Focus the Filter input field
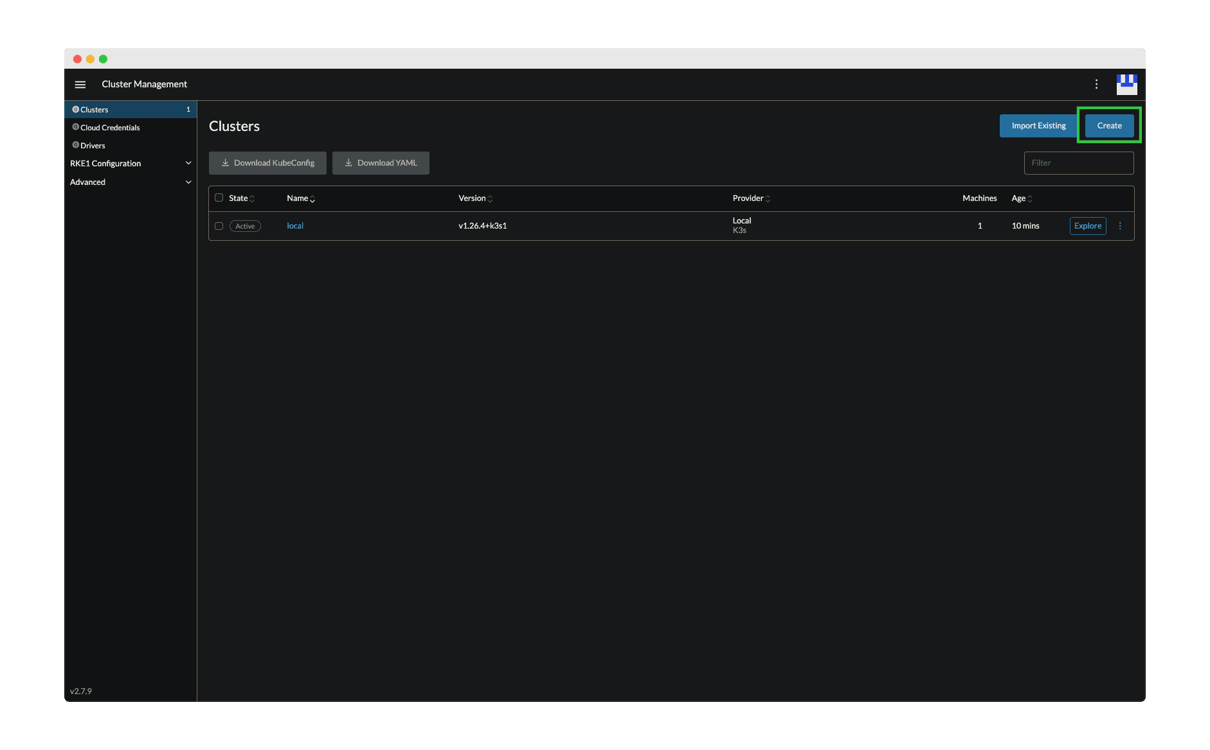 [1078, 163]
